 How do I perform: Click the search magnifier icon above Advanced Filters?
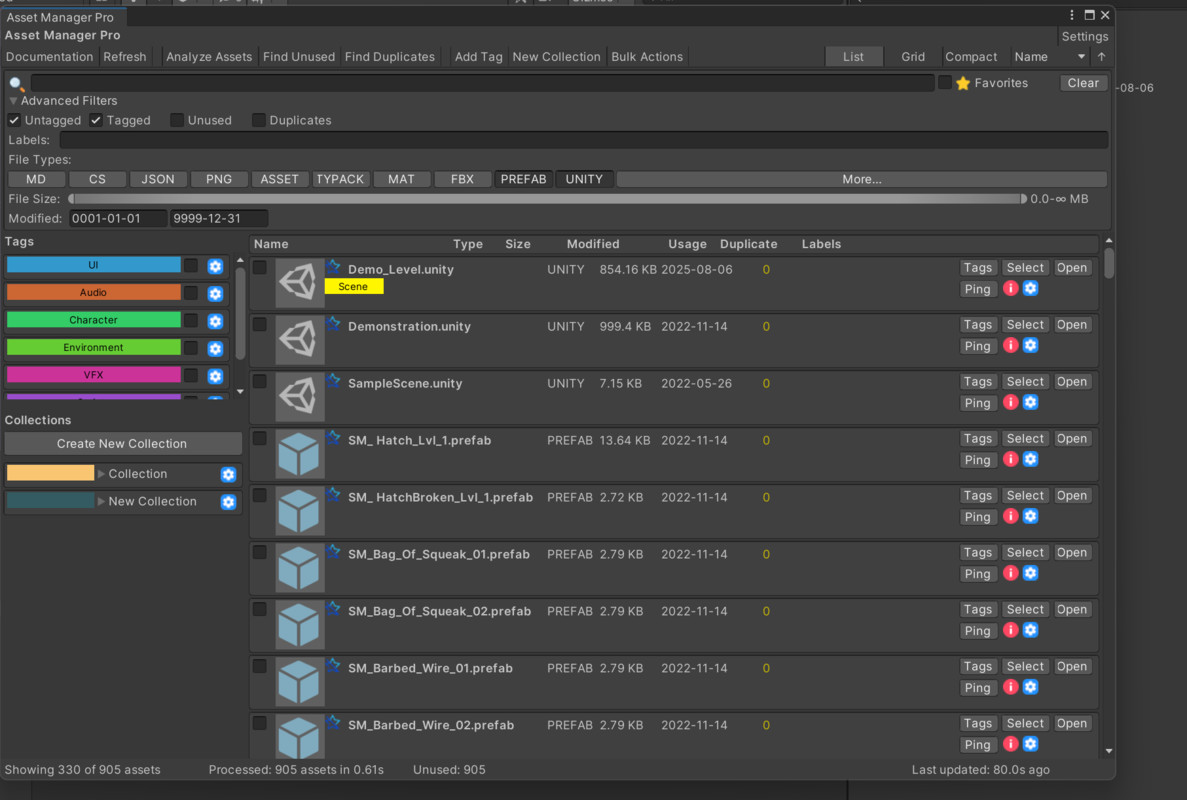pyautogui.click(x=16, y=82)
